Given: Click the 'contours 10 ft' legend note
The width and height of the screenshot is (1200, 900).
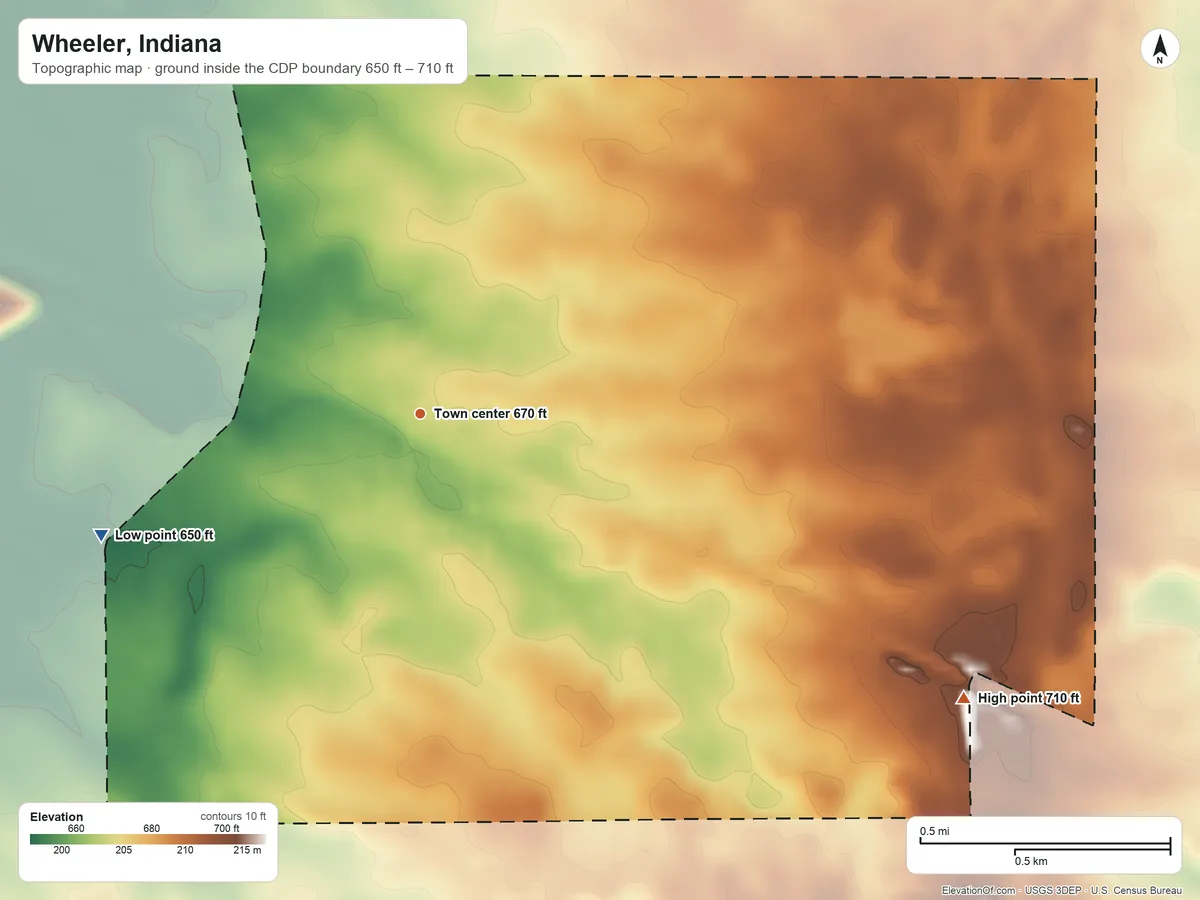Looking at the screenshot, I should click(233, 816).
